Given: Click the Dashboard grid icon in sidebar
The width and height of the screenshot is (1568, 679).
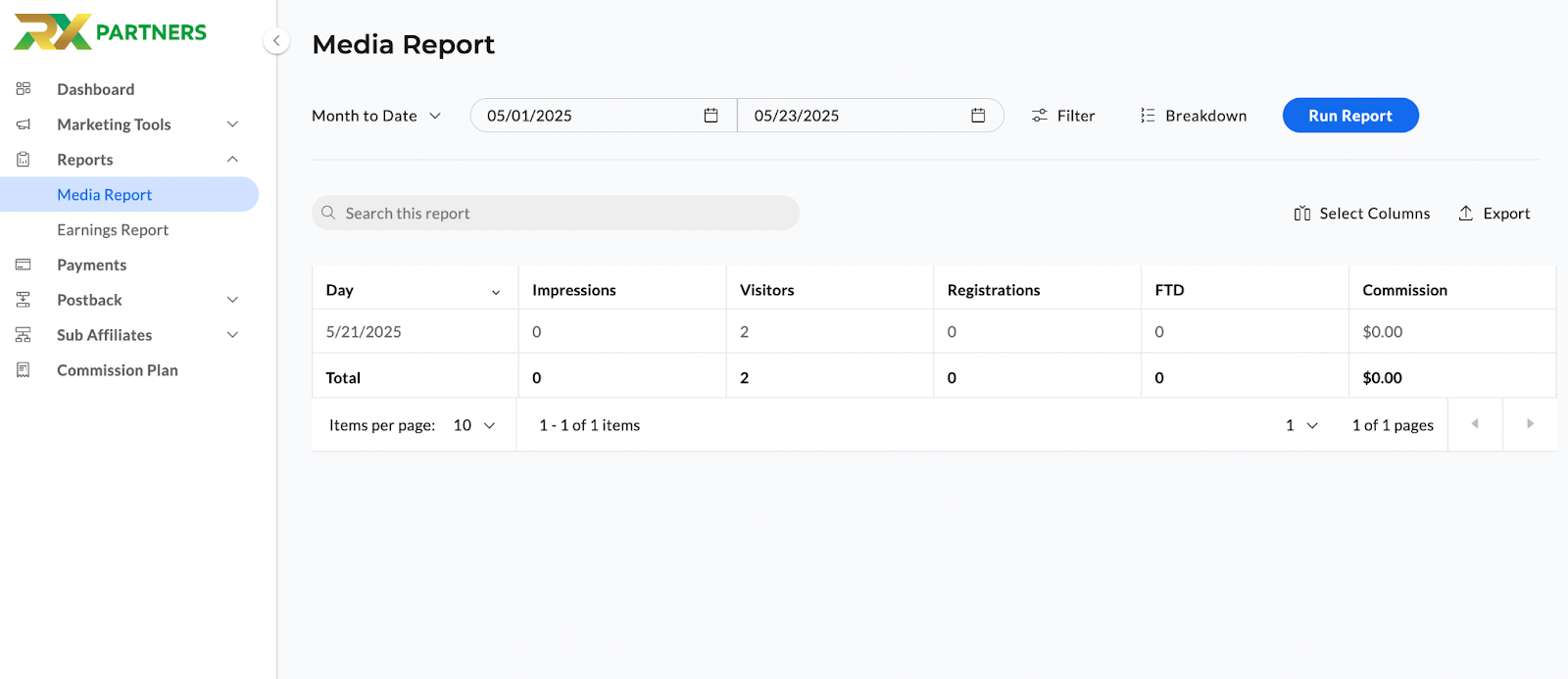Looking at the screenshot, I should click(24, 89).
